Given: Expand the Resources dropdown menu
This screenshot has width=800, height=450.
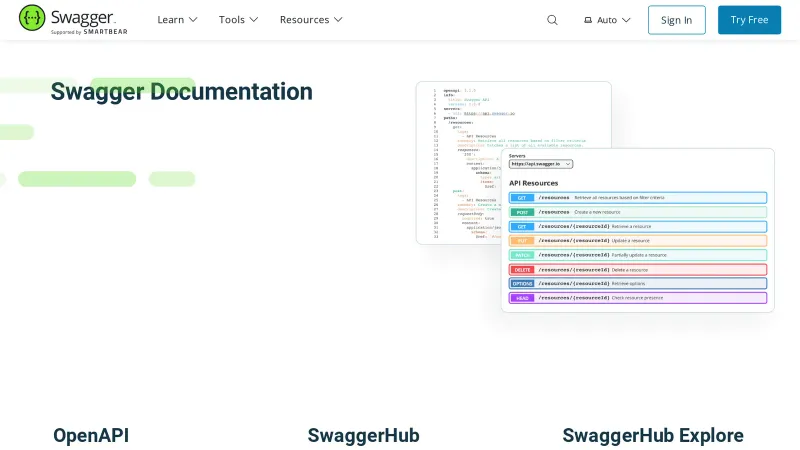Looking at the screenshot, I should (x=310, y=20).
